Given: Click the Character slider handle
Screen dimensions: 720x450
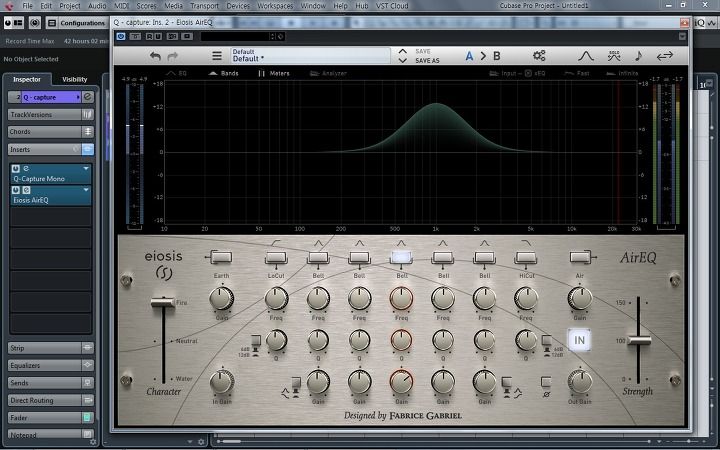Looking at the screenshot, I should (163, 302).
